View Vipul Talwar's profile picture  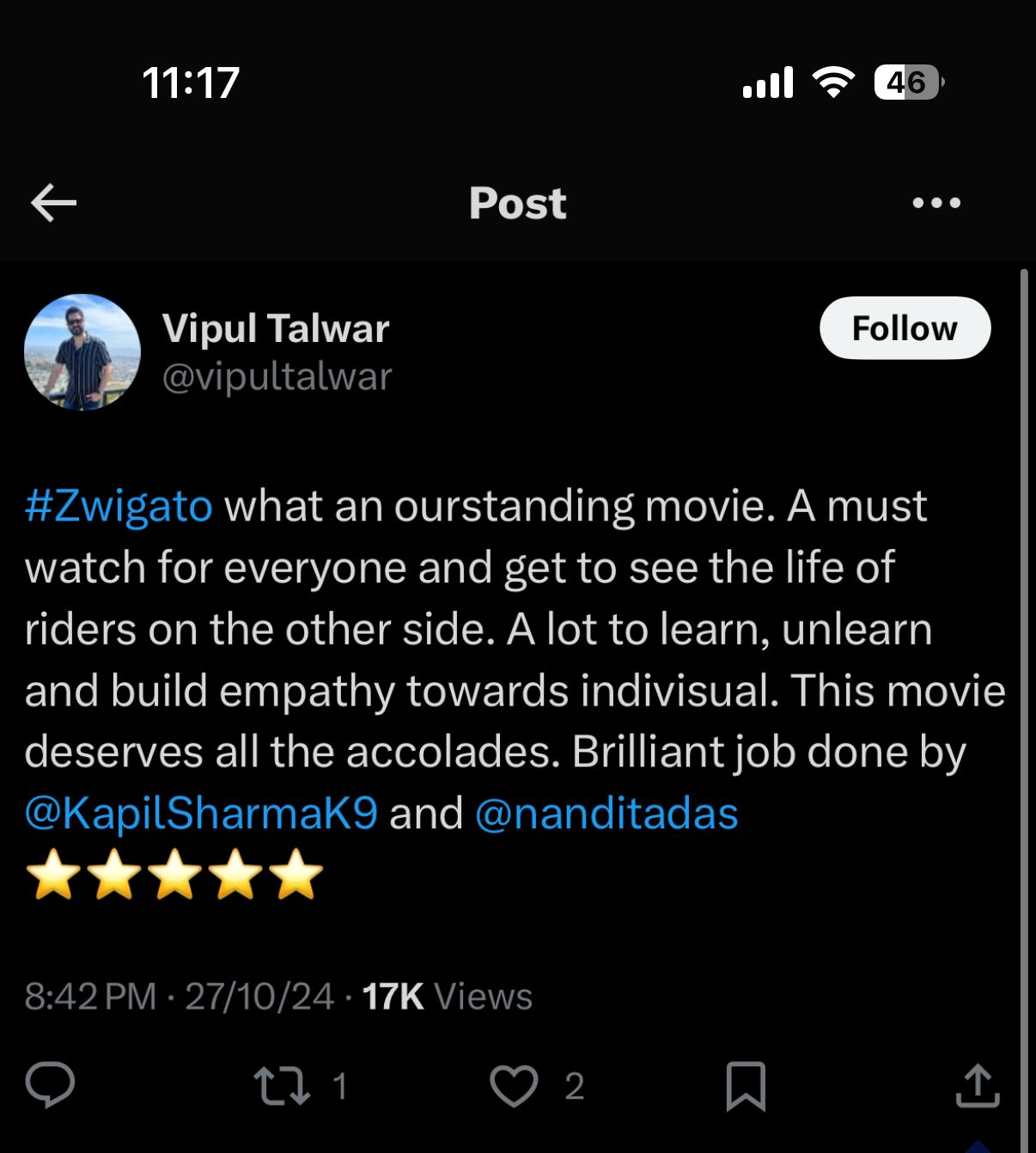coord(82,352)
